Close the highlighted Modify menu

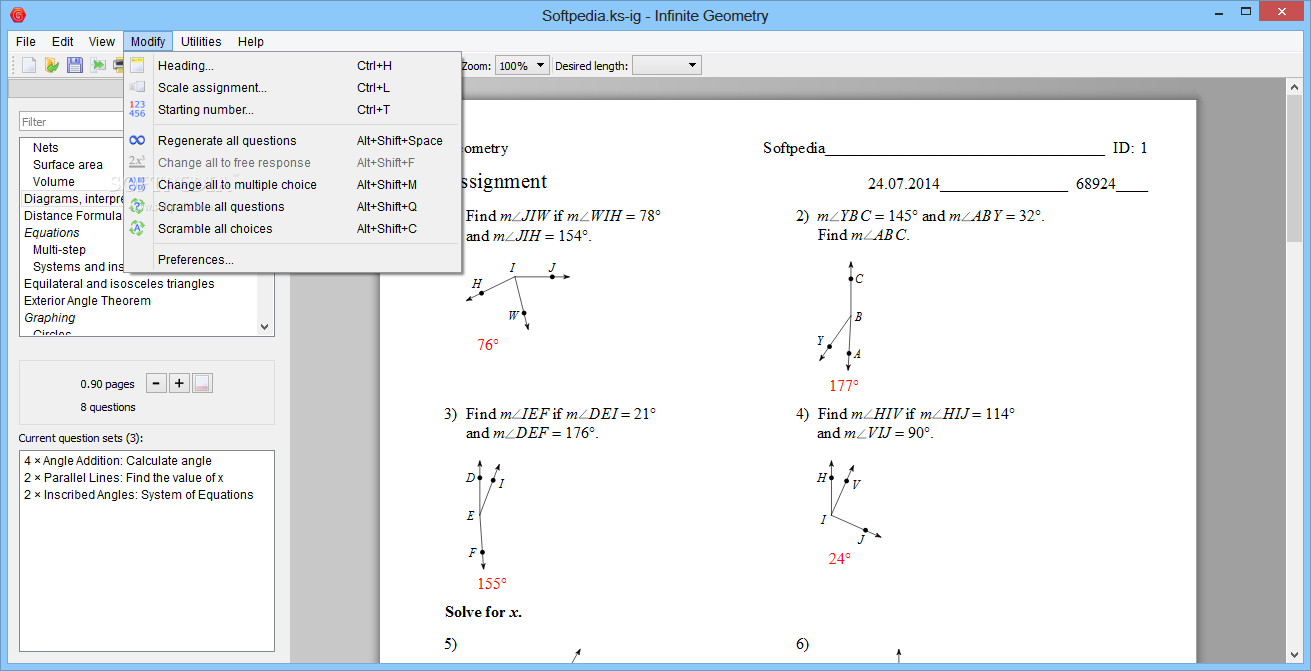click(148, 42)
